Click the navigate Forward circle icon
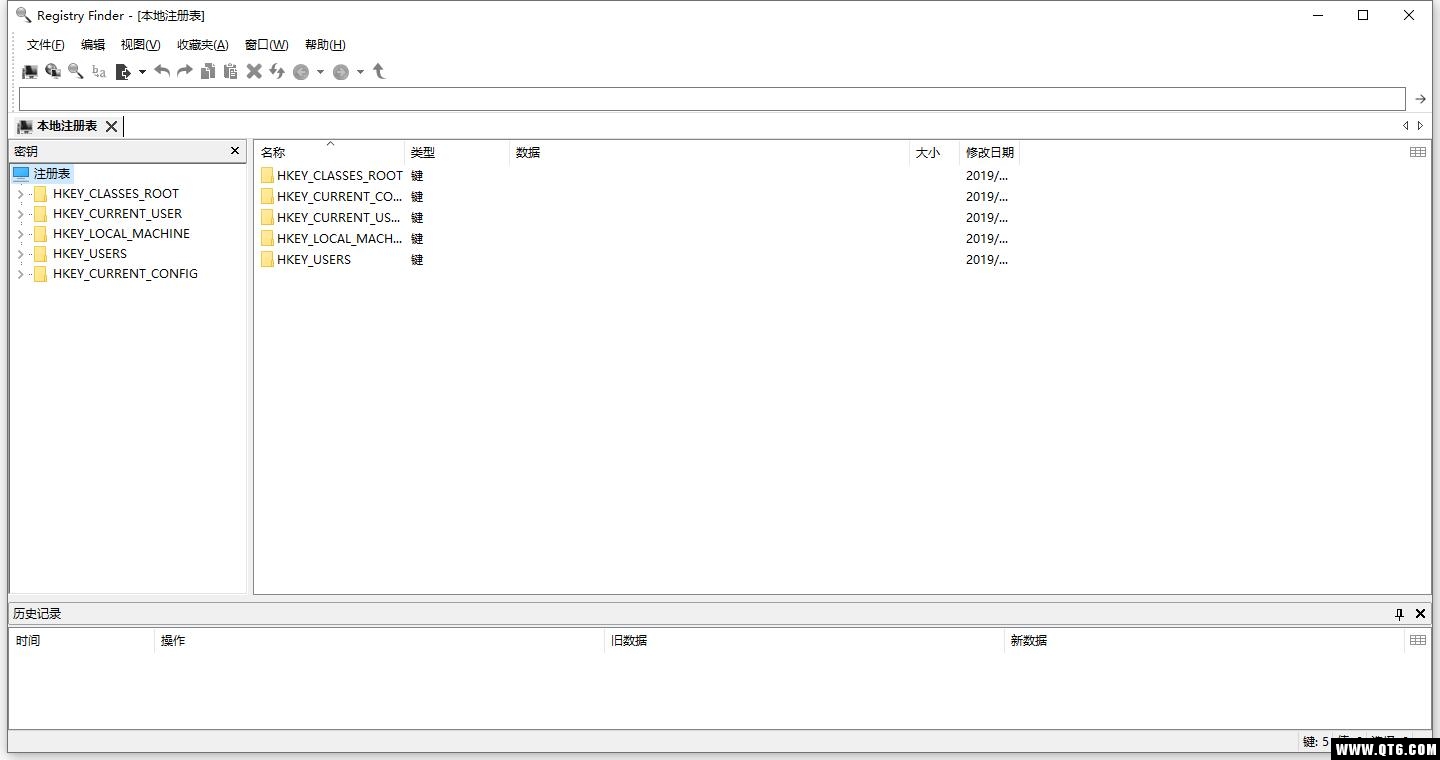The width and height of the screenshot is (1440, 760). 341,72
